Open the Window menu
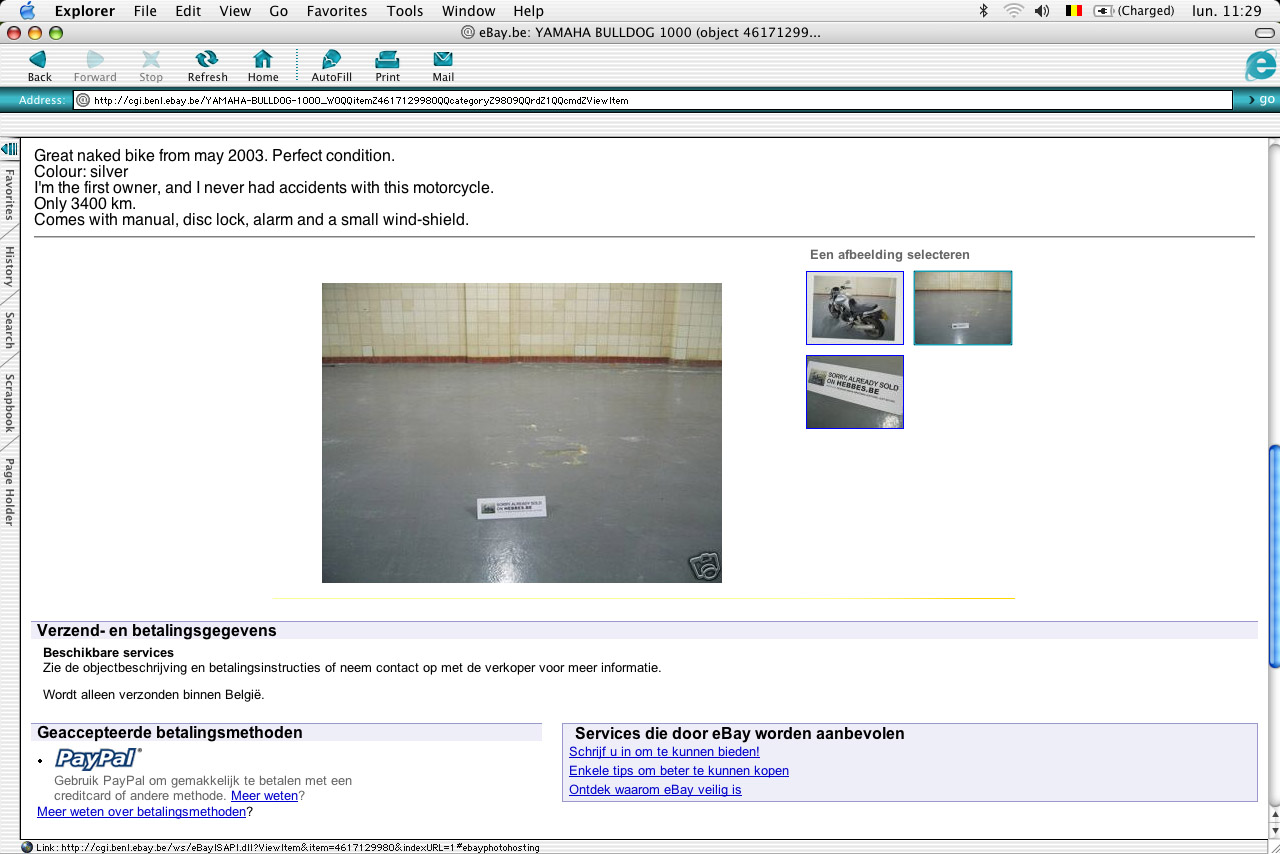 468,11
